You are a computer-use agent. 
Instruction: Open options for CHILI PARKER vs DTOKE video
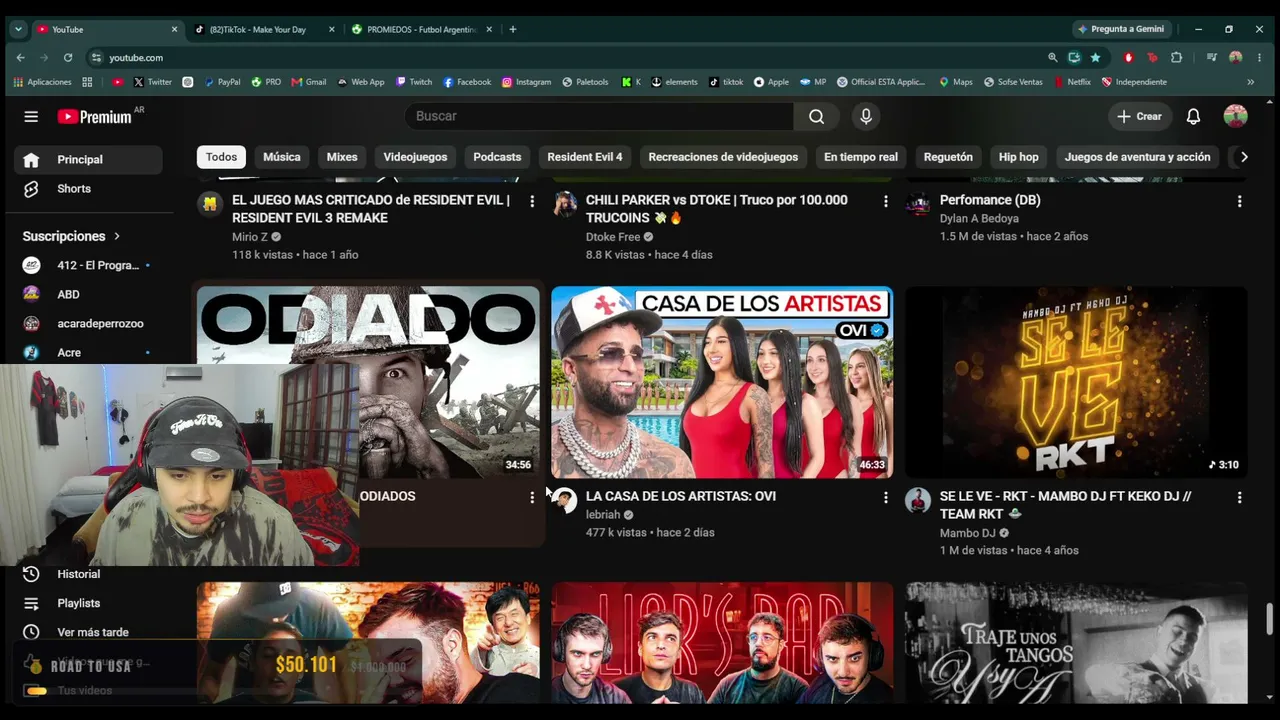coord(885,201)
